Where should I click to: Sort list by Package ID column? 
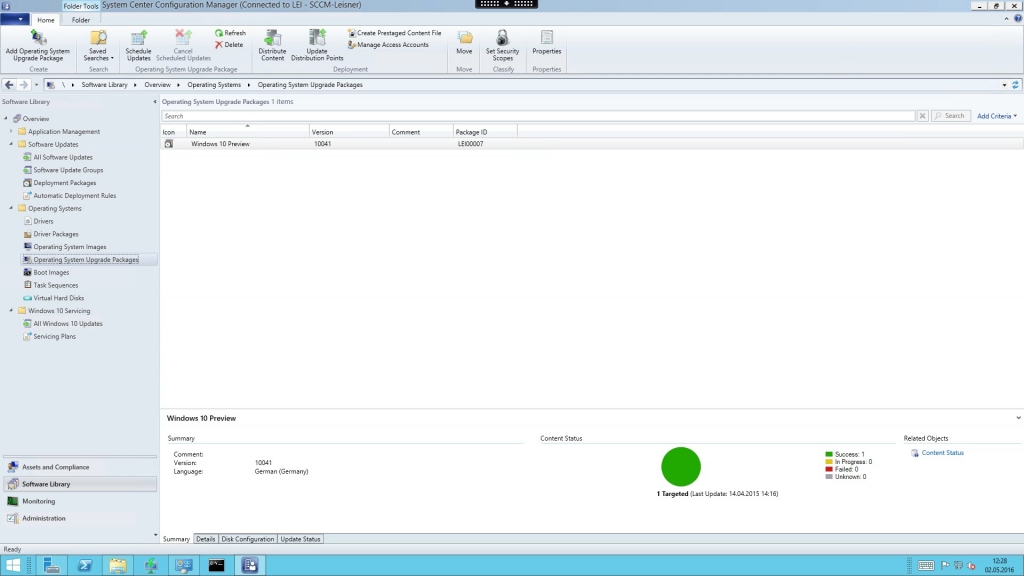point(485,132)
